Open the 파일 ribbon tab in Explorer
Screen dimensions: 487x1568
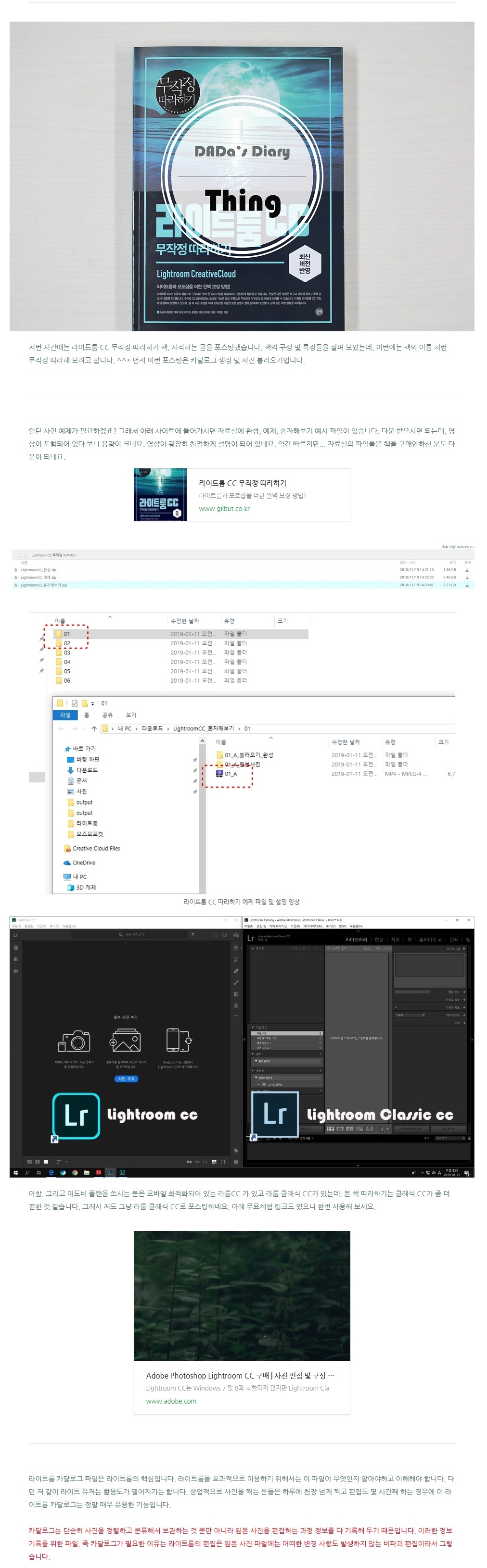[x=65, y=715]
